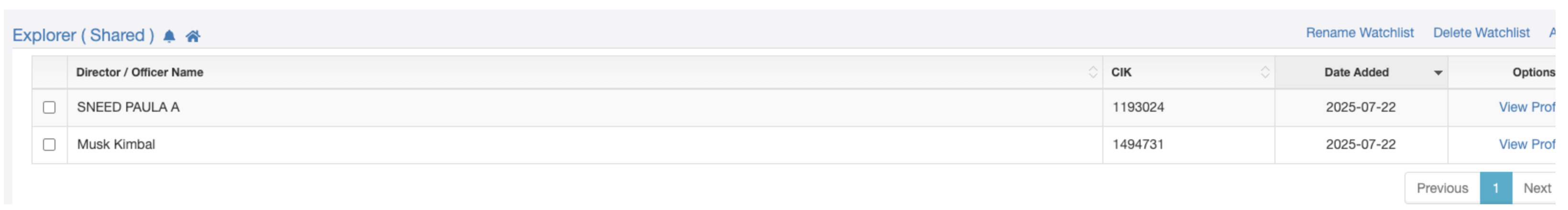Click the home icon beside the watchlist title
1568x210 pixels.
coord(193,36)
